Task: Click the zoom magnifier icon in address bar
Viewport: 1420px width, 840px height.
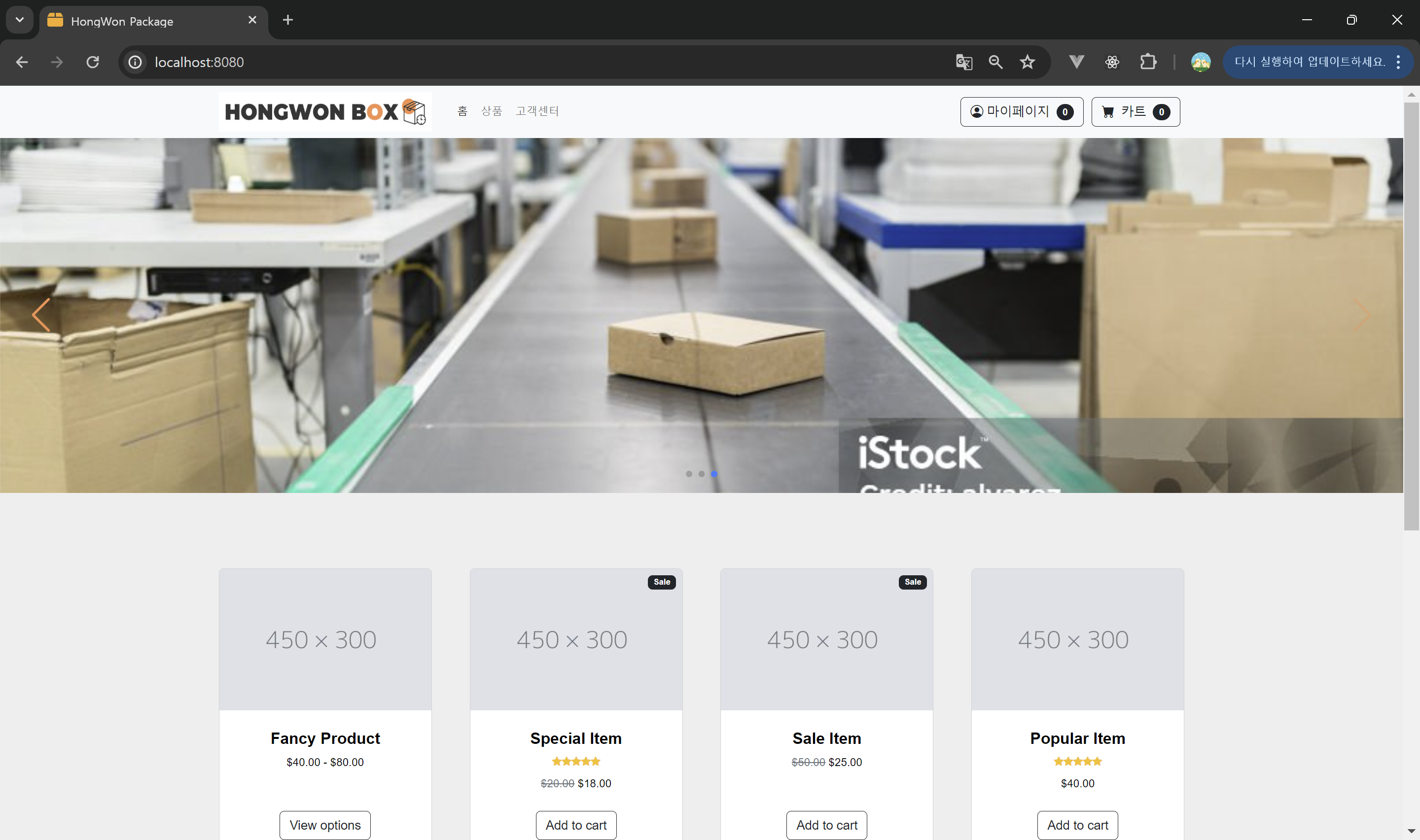Action: [x=995, y=62]
